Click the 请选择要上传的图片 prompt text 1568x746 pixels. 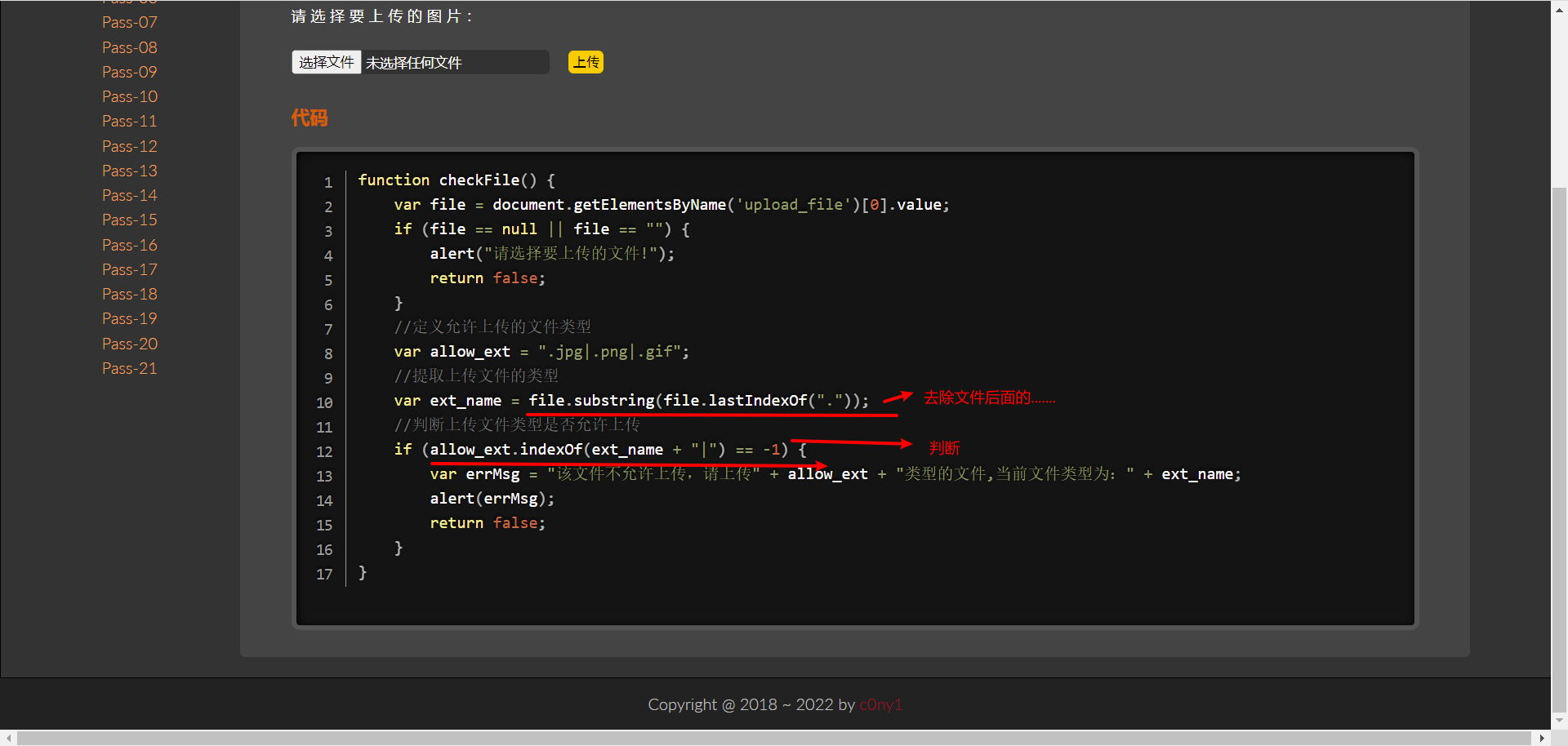[381, 16]
